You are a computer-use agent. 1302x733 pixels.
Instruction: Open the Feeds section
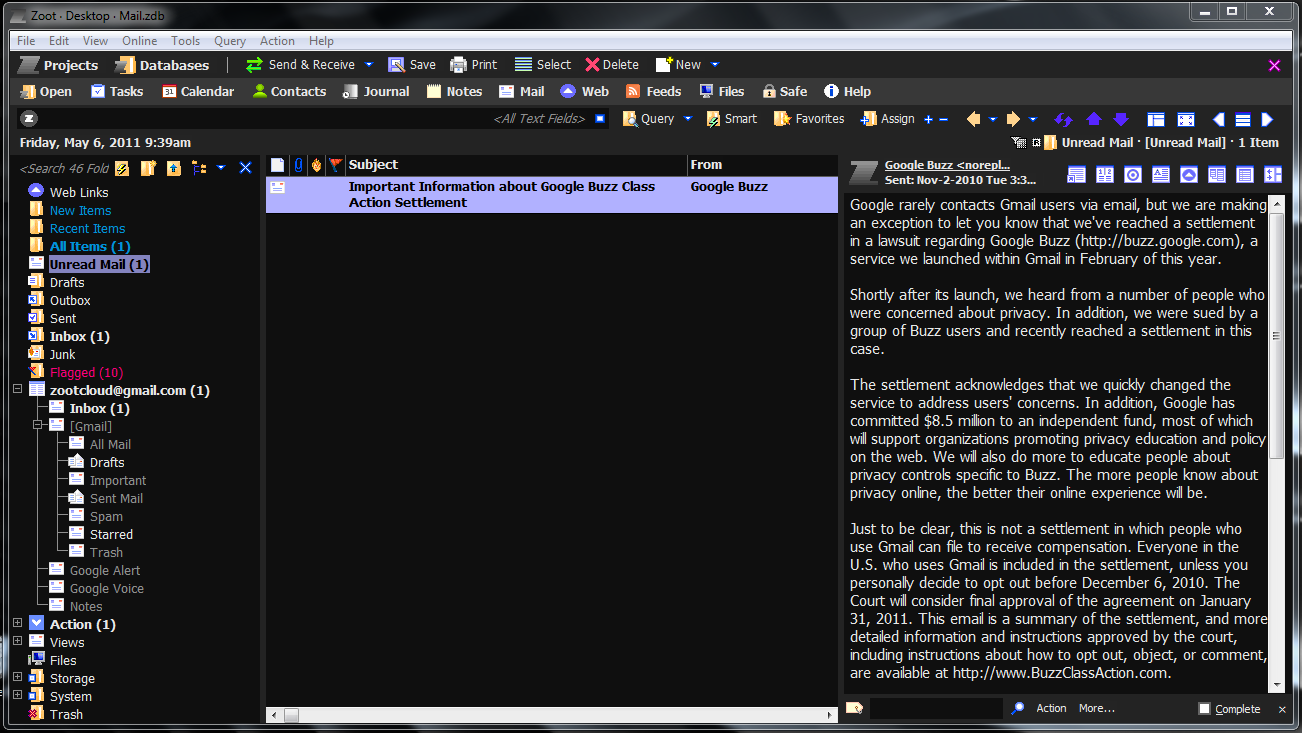coord(653,91)
